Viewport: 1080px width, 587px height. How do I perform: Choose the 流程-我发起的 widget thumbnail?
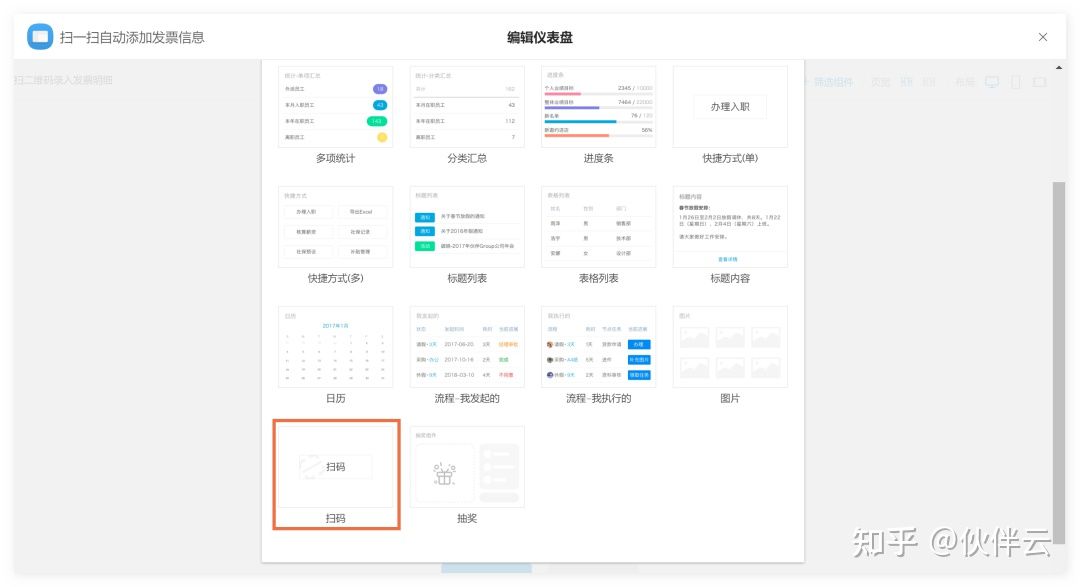point(467,347)
